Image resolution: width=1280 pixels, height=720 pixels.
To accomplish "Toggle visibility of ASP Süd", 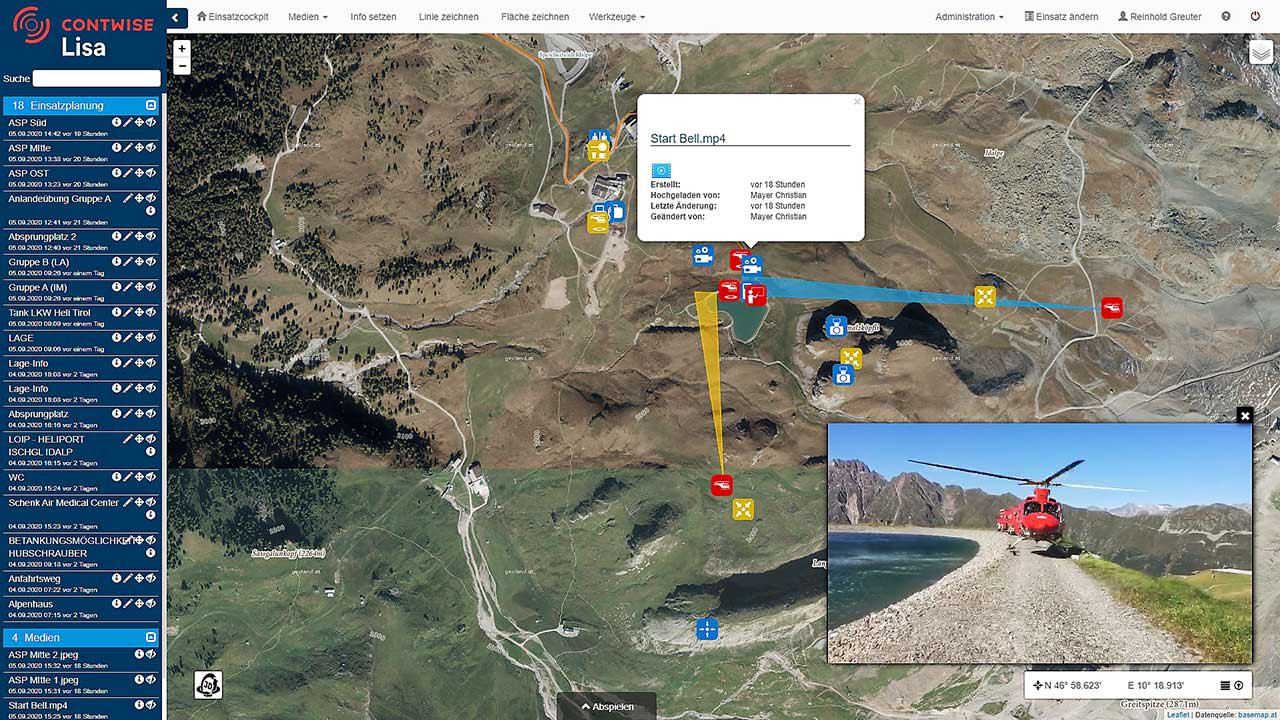I will coord(151,122).
